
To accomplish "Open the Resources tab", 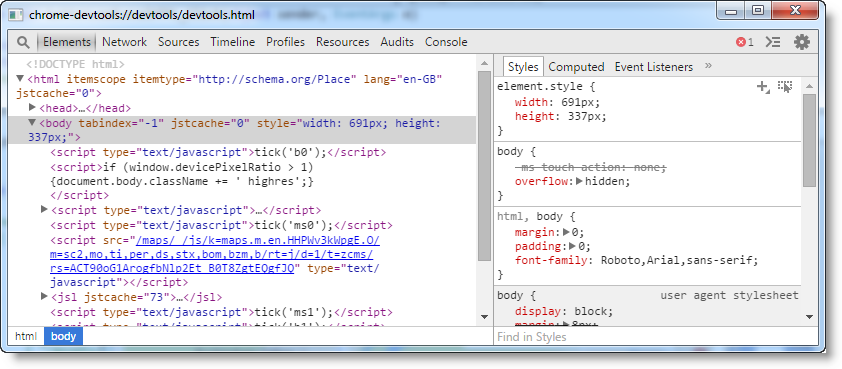I will (x=343, y=42).
